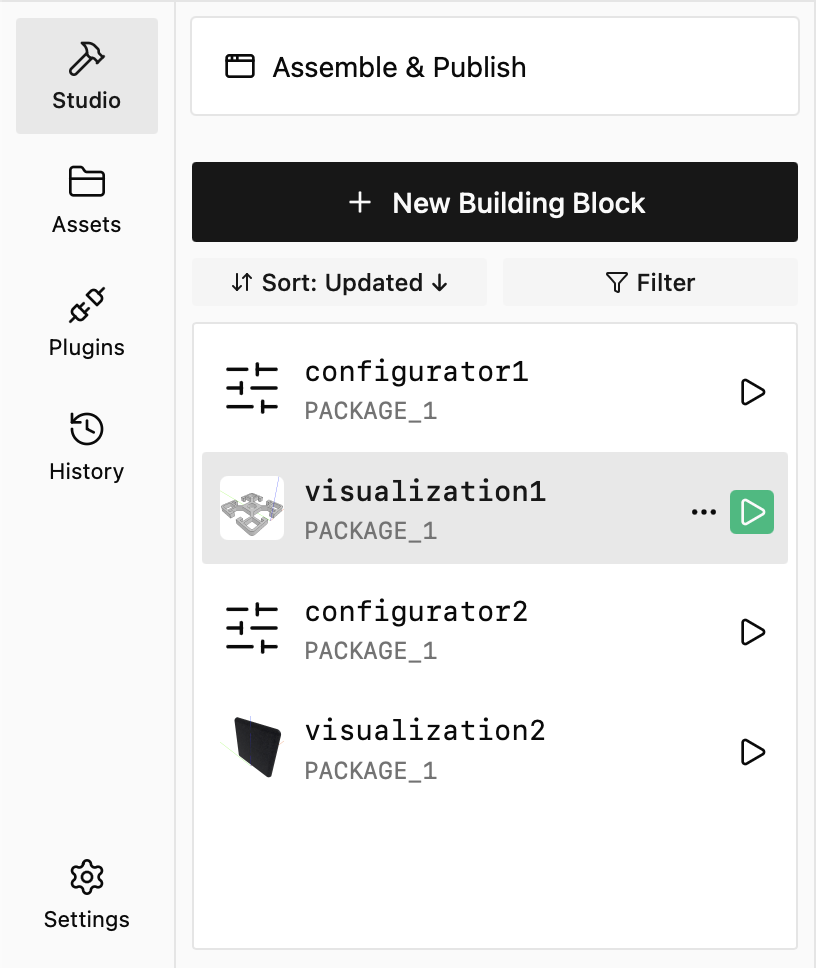The width and height of the screenshot is (816, 968).
Task: Create a New Building Block
Action: [495, 202]
